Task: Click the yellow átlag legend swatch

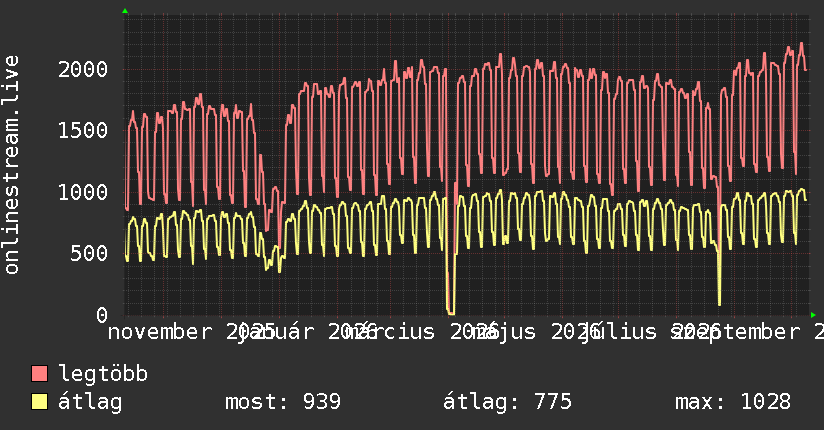Action: [x=39, y=402]
